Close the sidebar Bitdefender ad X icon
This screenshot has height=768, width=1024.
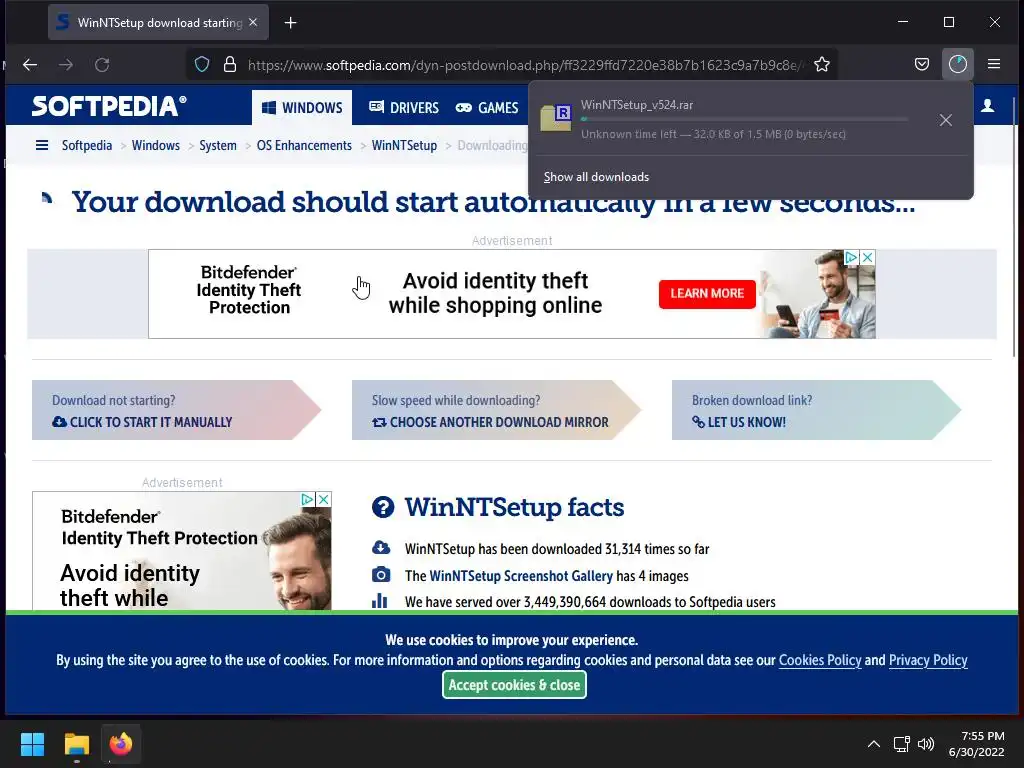coord(323,500)
